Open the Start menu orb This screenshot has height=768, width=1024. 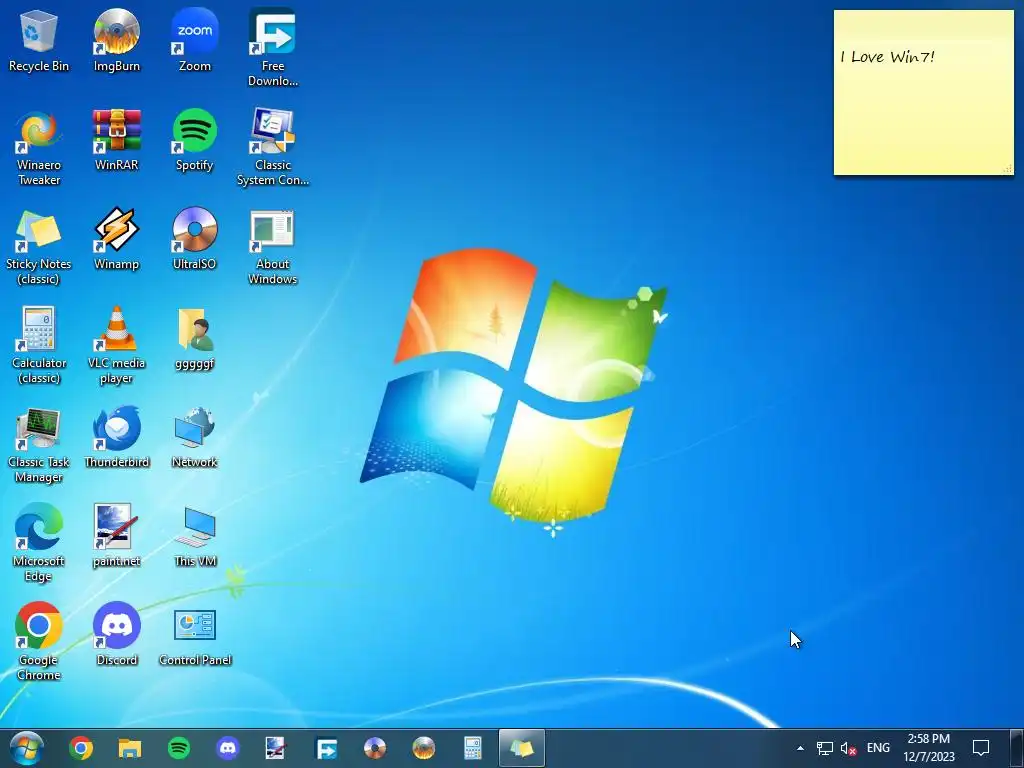27,748
